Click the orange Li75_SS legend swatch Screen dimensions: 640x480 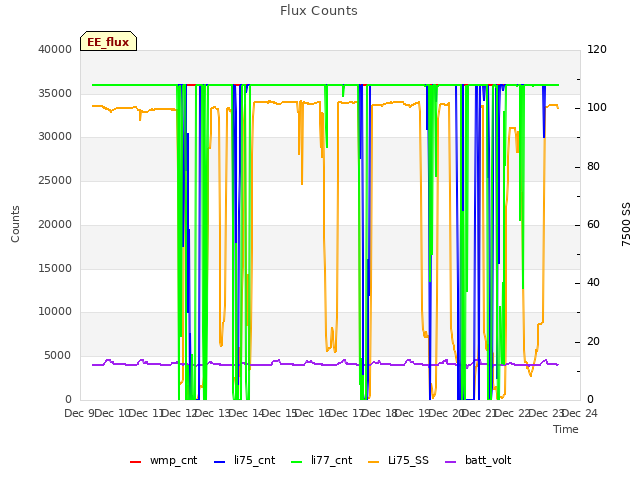point(374,462)
